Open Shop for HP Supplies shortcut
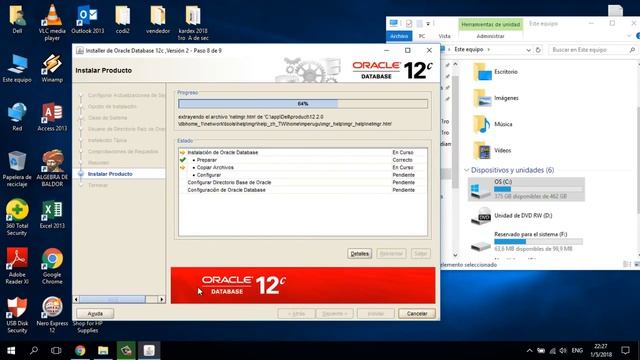The image size is (640, 360). (x=88, y=327)
